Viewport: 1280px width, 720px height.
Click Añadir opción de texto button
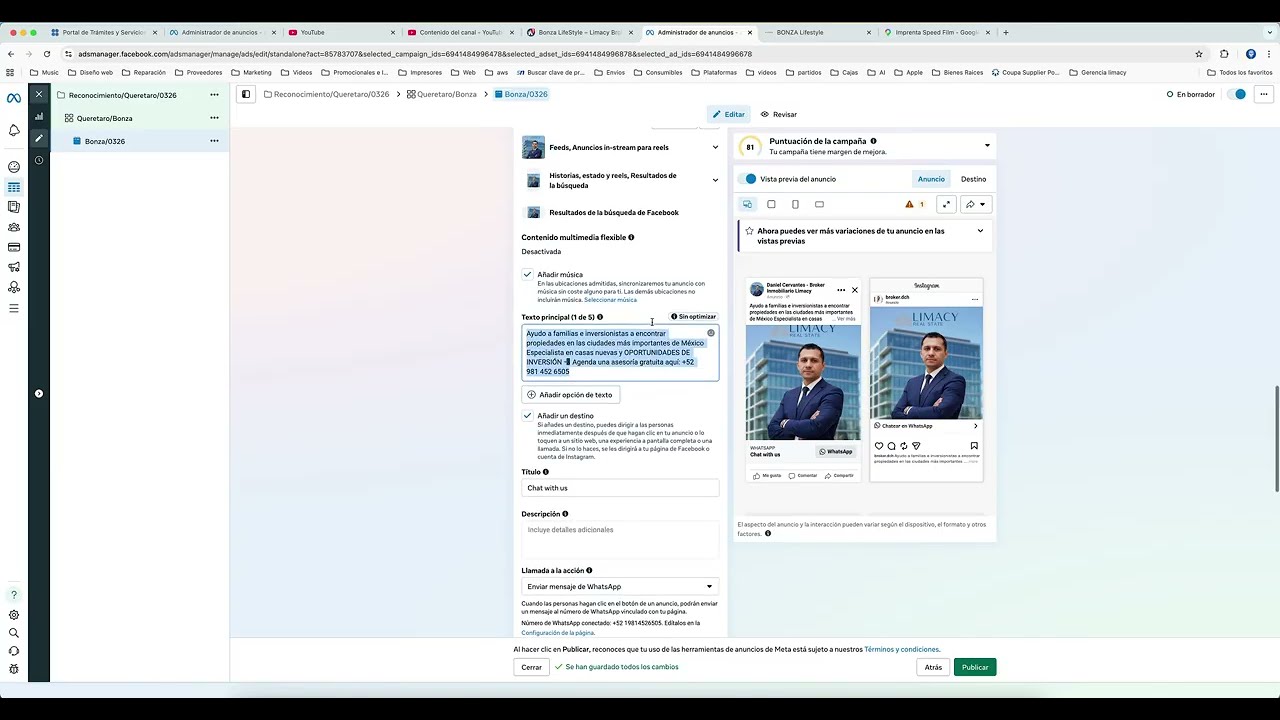click(570, 395)
